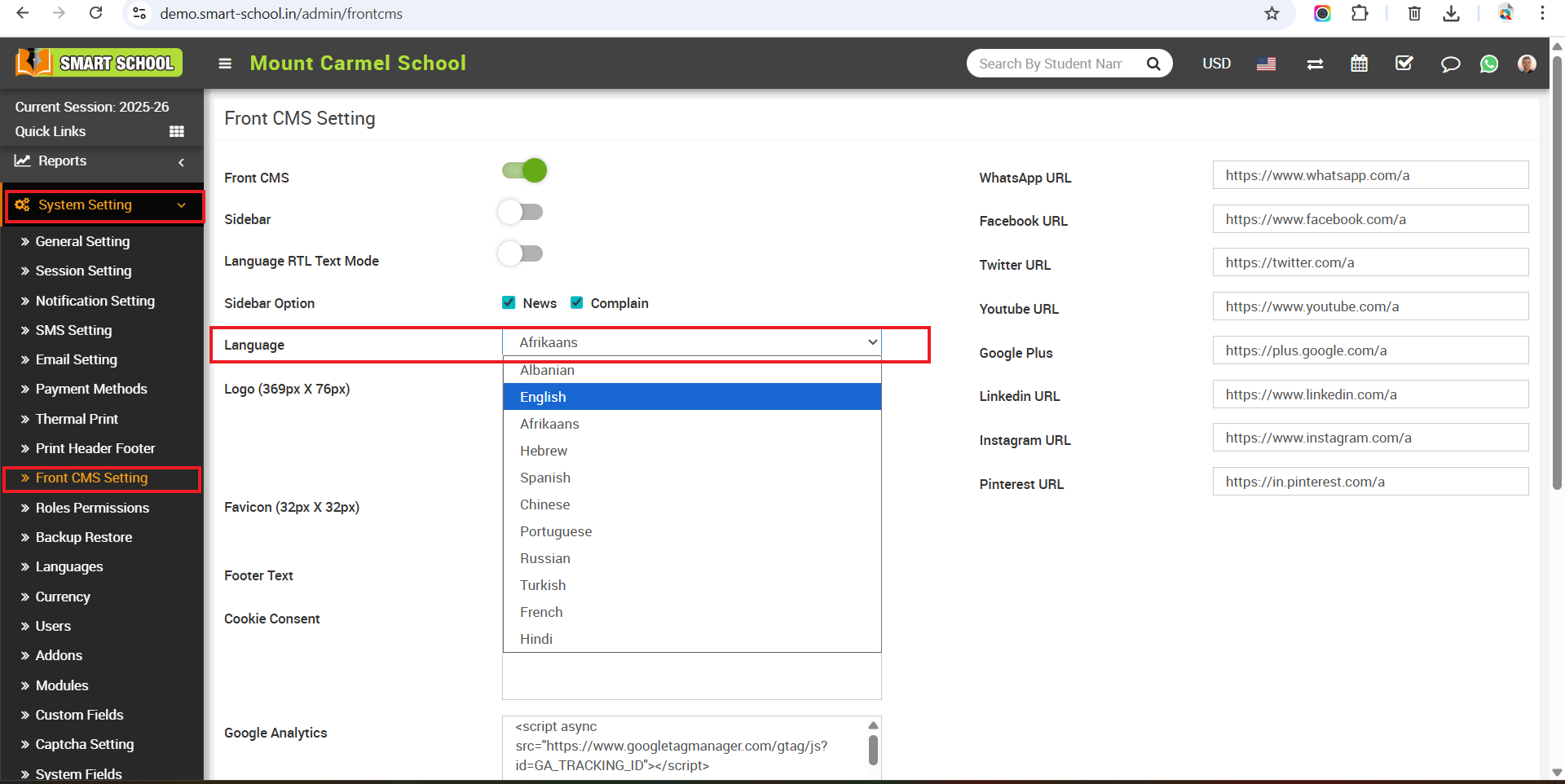Open Languages settings page
The width and height of the screenshot is (1565, 784).
click(69, 566)
